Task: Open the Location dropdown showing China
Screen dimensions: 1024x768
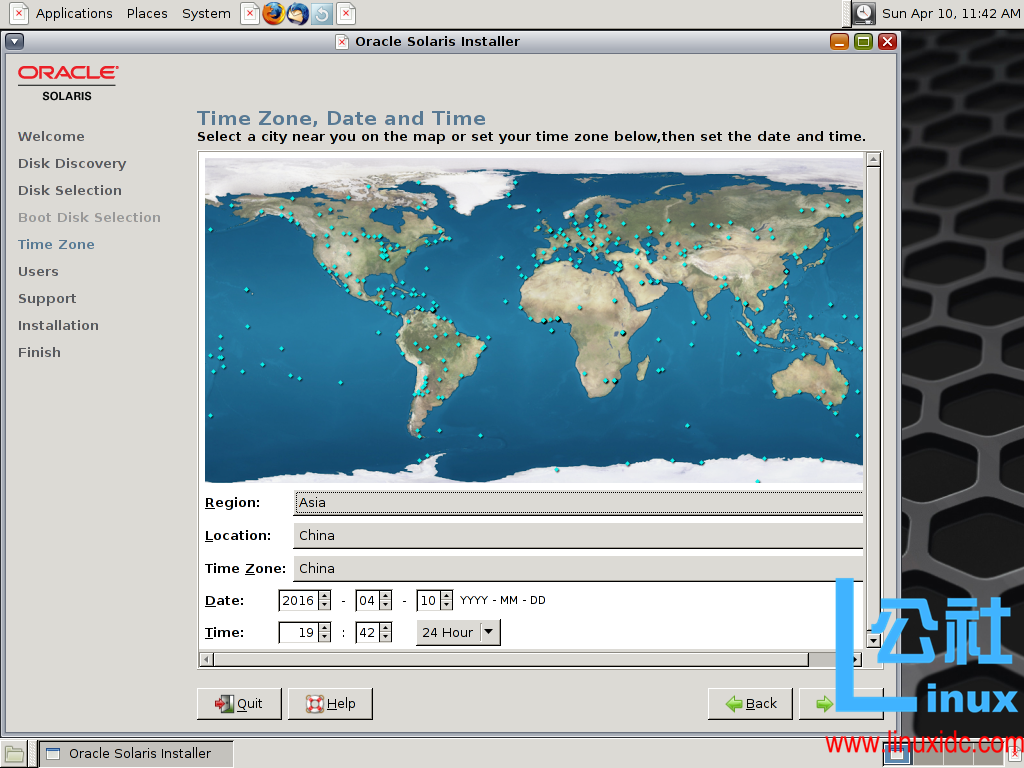Action: (578, 536)
